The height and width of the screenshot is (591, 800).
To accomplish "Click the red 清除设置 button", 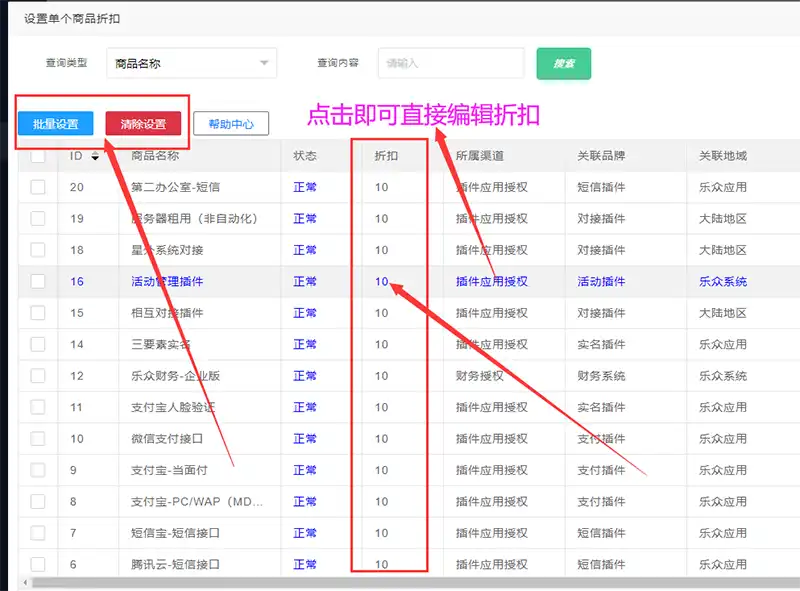I will 143,124.
